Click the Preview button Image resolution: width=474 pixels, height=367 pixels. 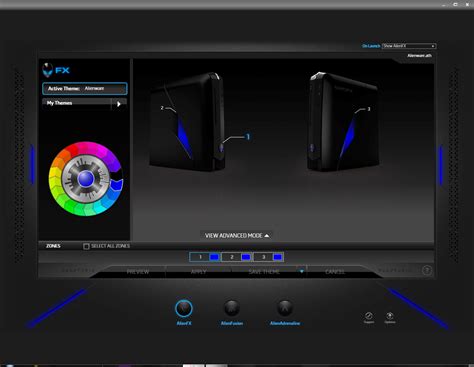pyautogui.click(x=138, y=272)
